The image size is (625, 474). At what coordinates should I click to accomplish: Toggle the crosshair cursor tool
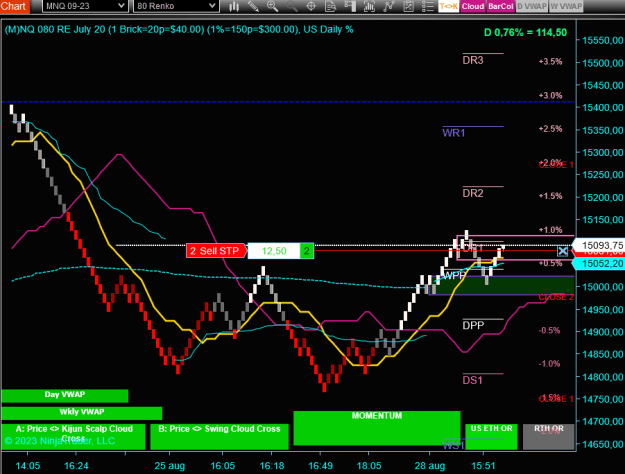(311, 6)
